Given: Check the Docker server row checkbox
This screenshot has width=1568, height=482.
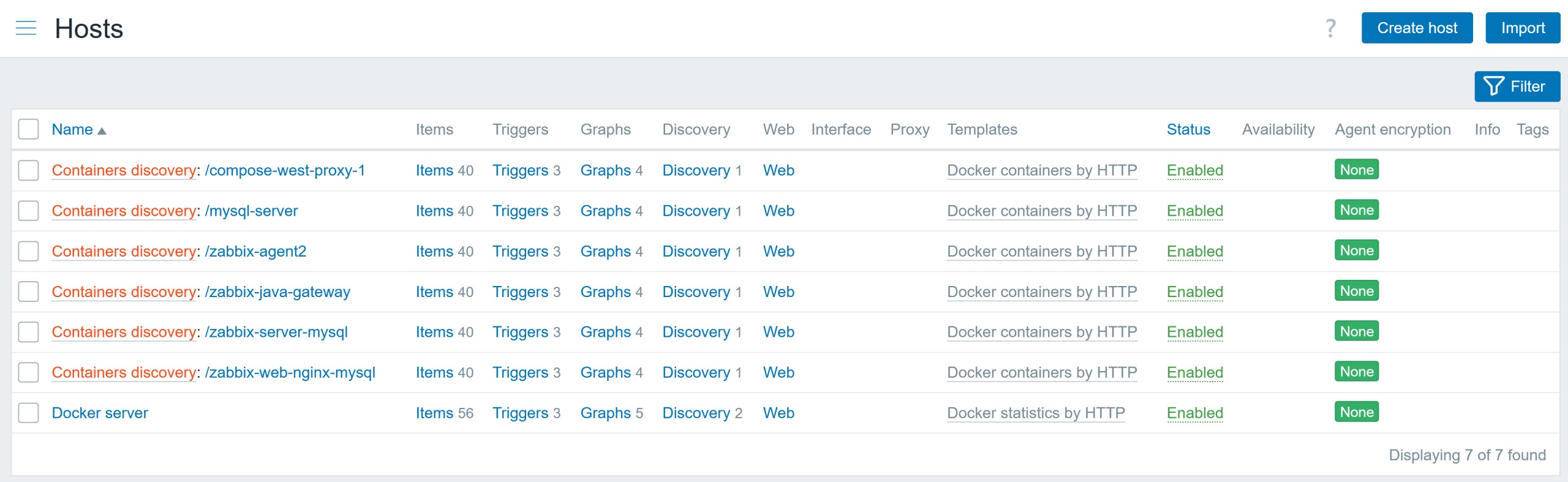Looking at the screenshot, I should click(x=28, y=413).
